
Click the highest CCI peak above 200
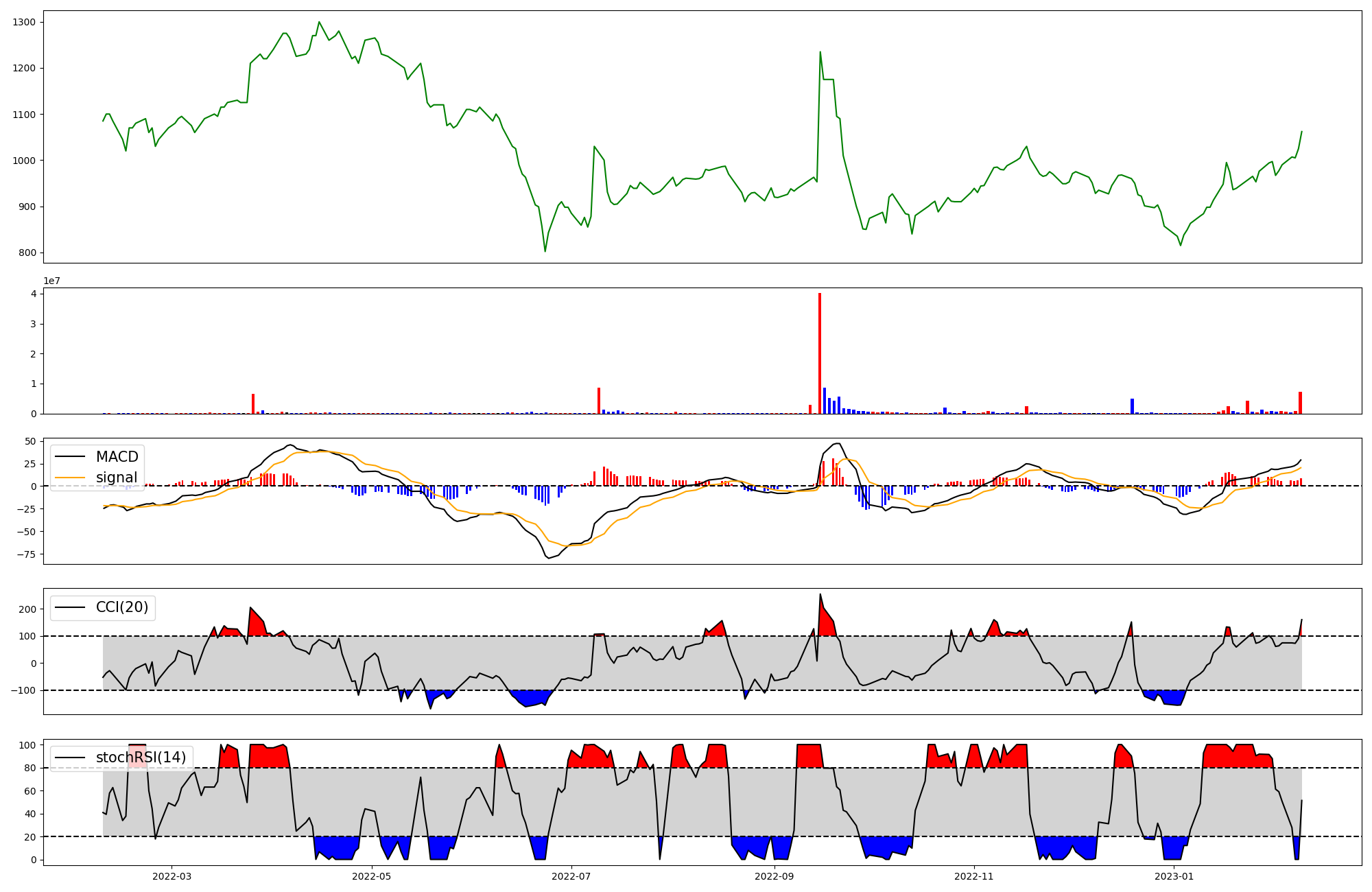click(820, 595)
